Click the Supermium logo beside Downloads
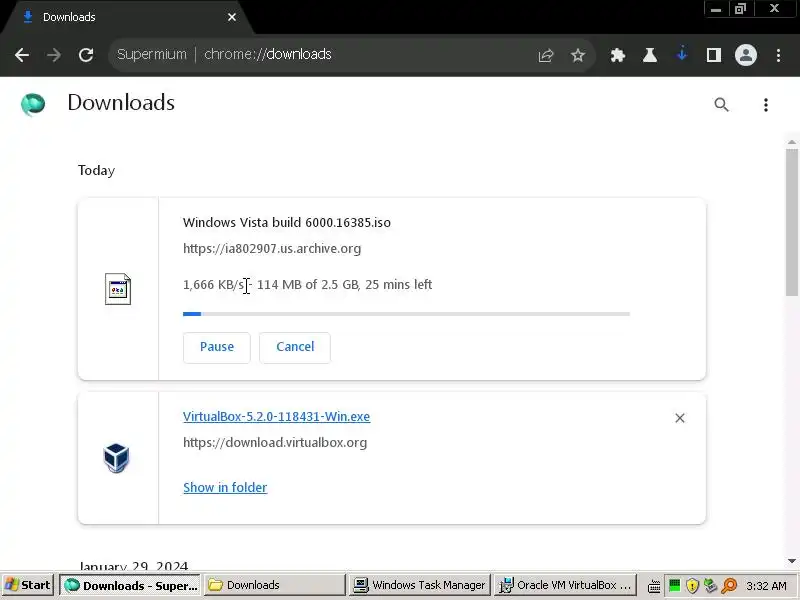This screenshot has width=800, height=600. tap(33, 104)
